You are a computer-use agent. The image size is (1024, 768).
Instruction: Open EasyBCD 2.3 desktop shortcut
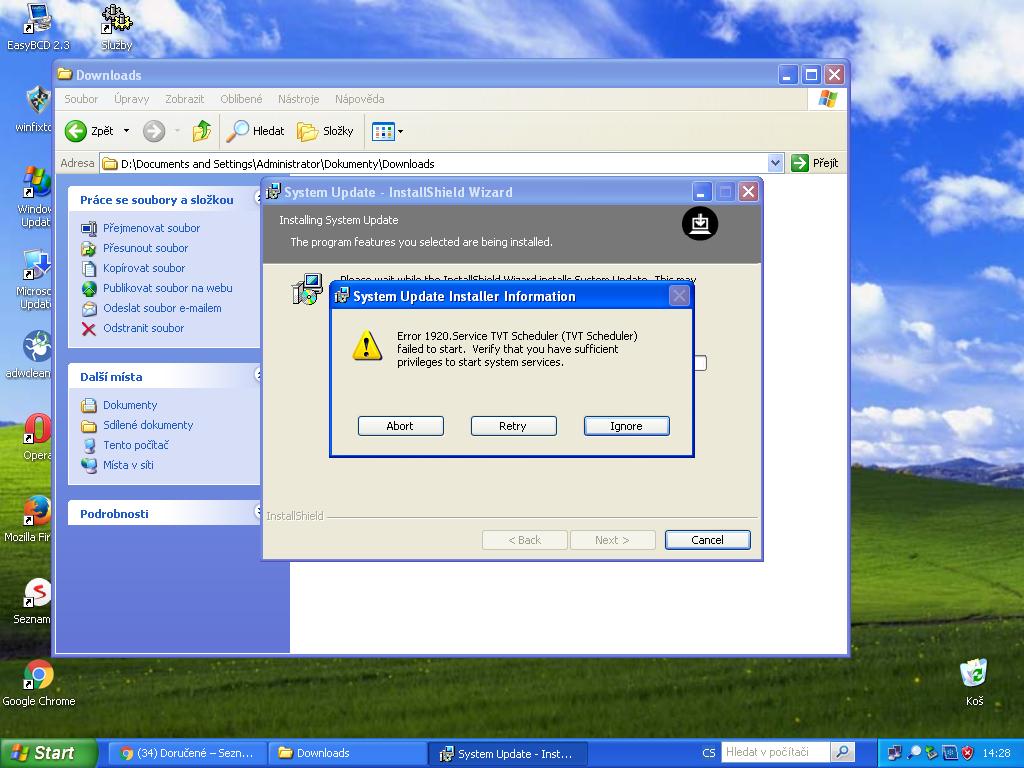pos(37,27)
